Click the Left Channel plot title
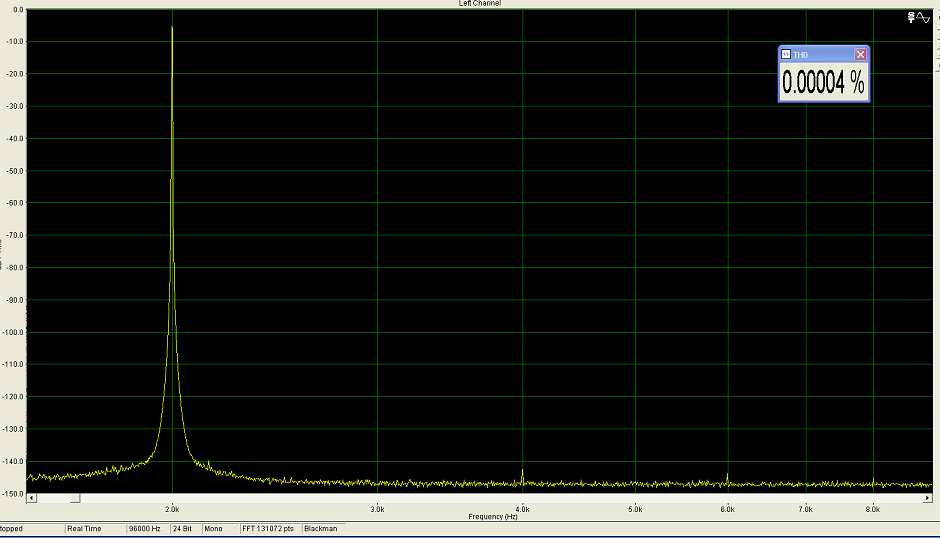940x538 pixels. pyautogui.click(x=480, y=4)
